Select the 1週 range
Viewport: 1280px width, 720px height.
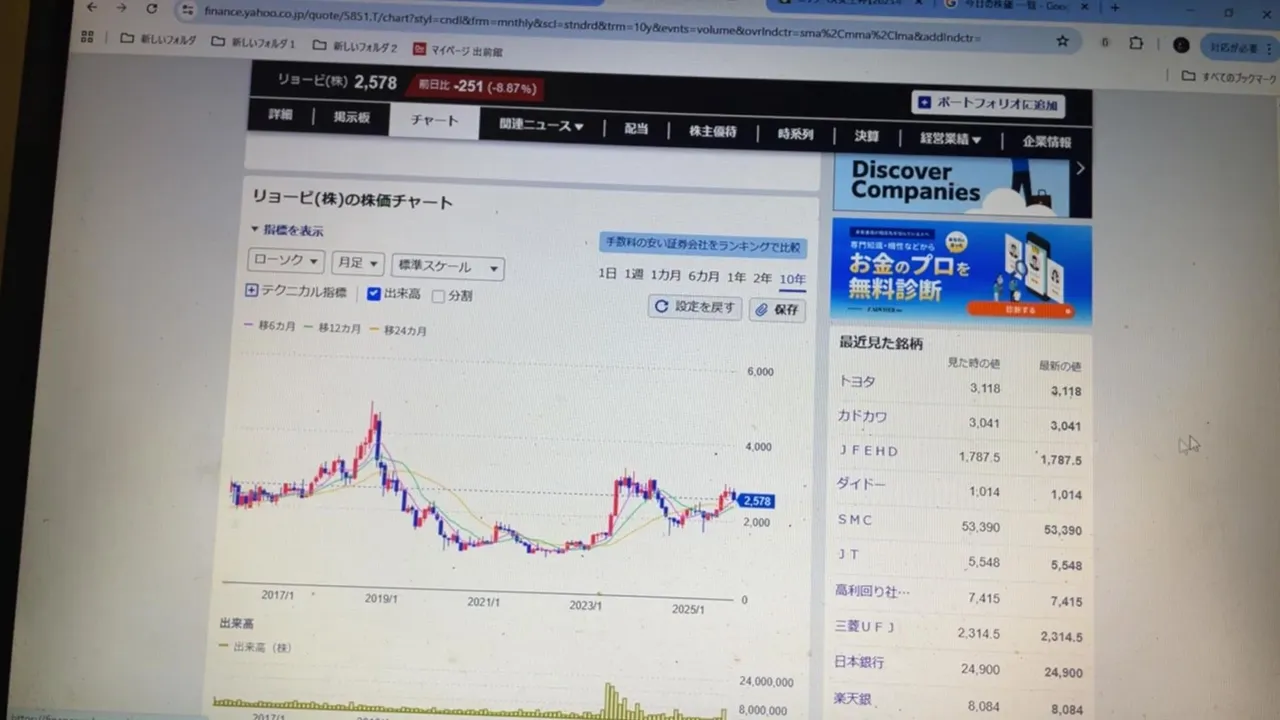634,274
